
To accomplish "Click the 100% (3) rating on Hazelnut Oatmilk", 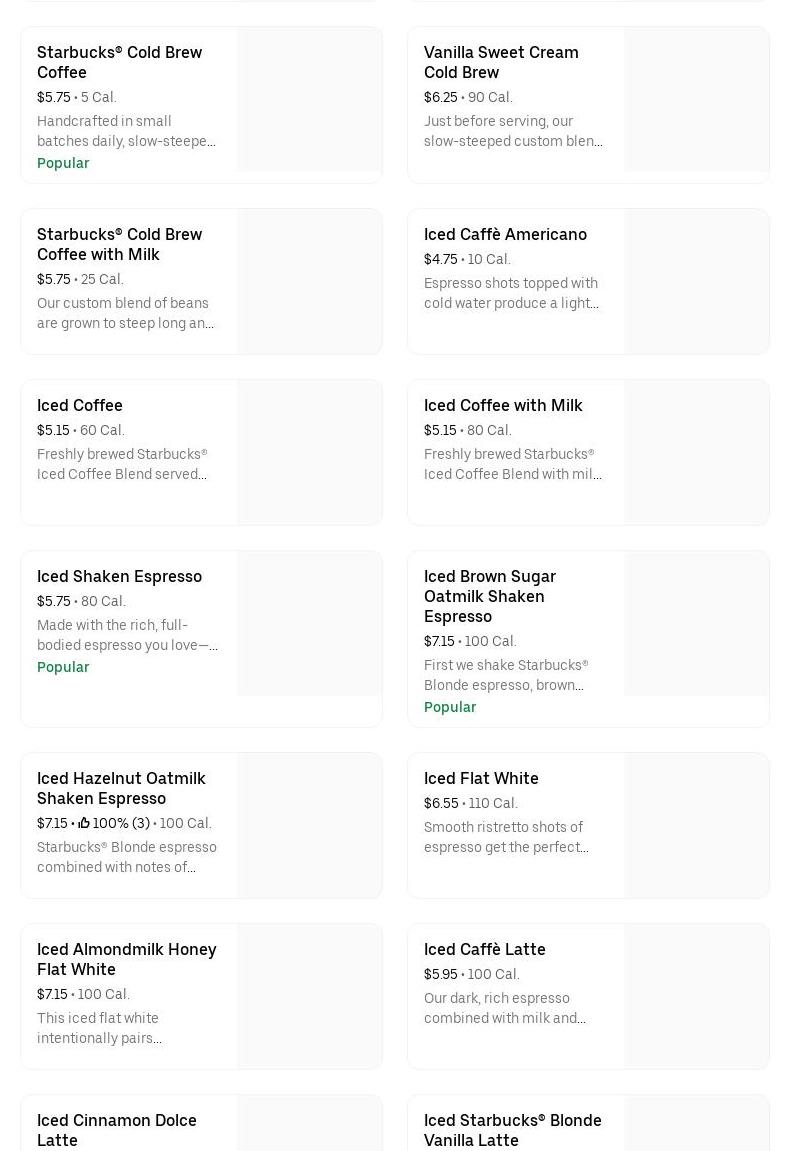I will coord(121,823).
